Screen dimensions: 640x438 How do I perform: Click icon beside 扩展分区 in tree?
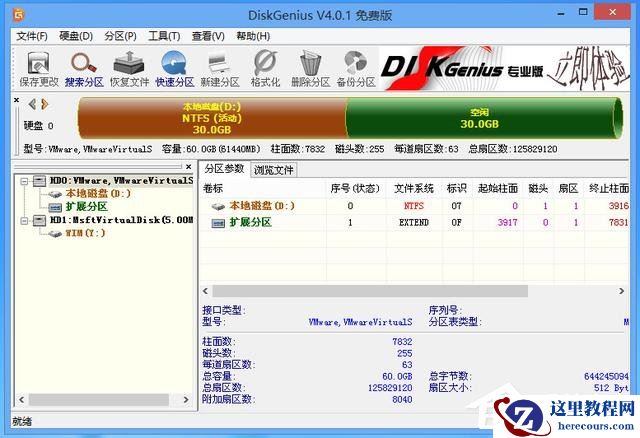55,207
